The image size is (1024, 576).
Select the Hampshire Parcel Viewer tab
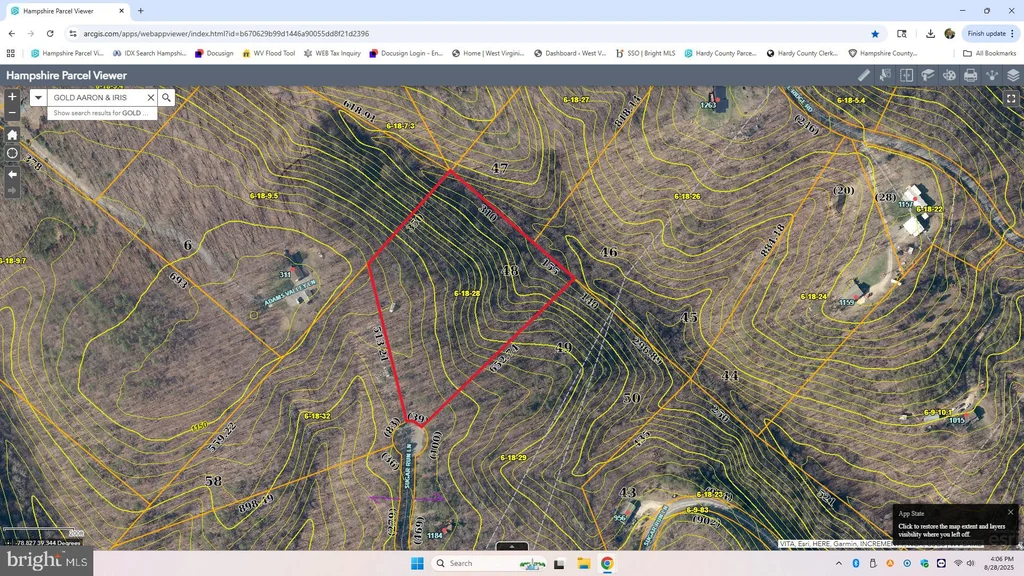(x=68, y=11)
